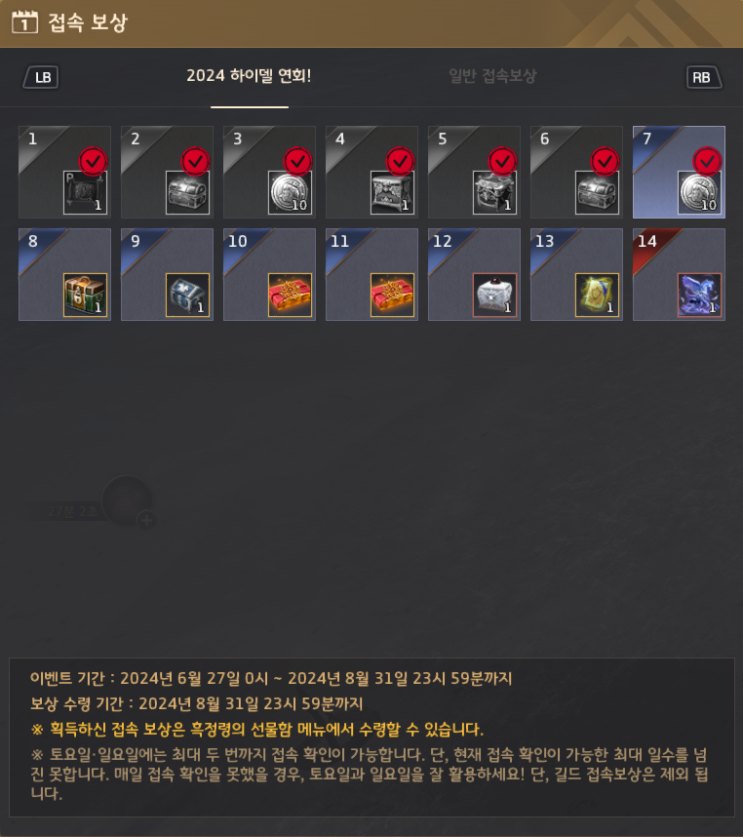Click the day 8 suitcase reward icon
743x837 pixels.
[85, 295]
